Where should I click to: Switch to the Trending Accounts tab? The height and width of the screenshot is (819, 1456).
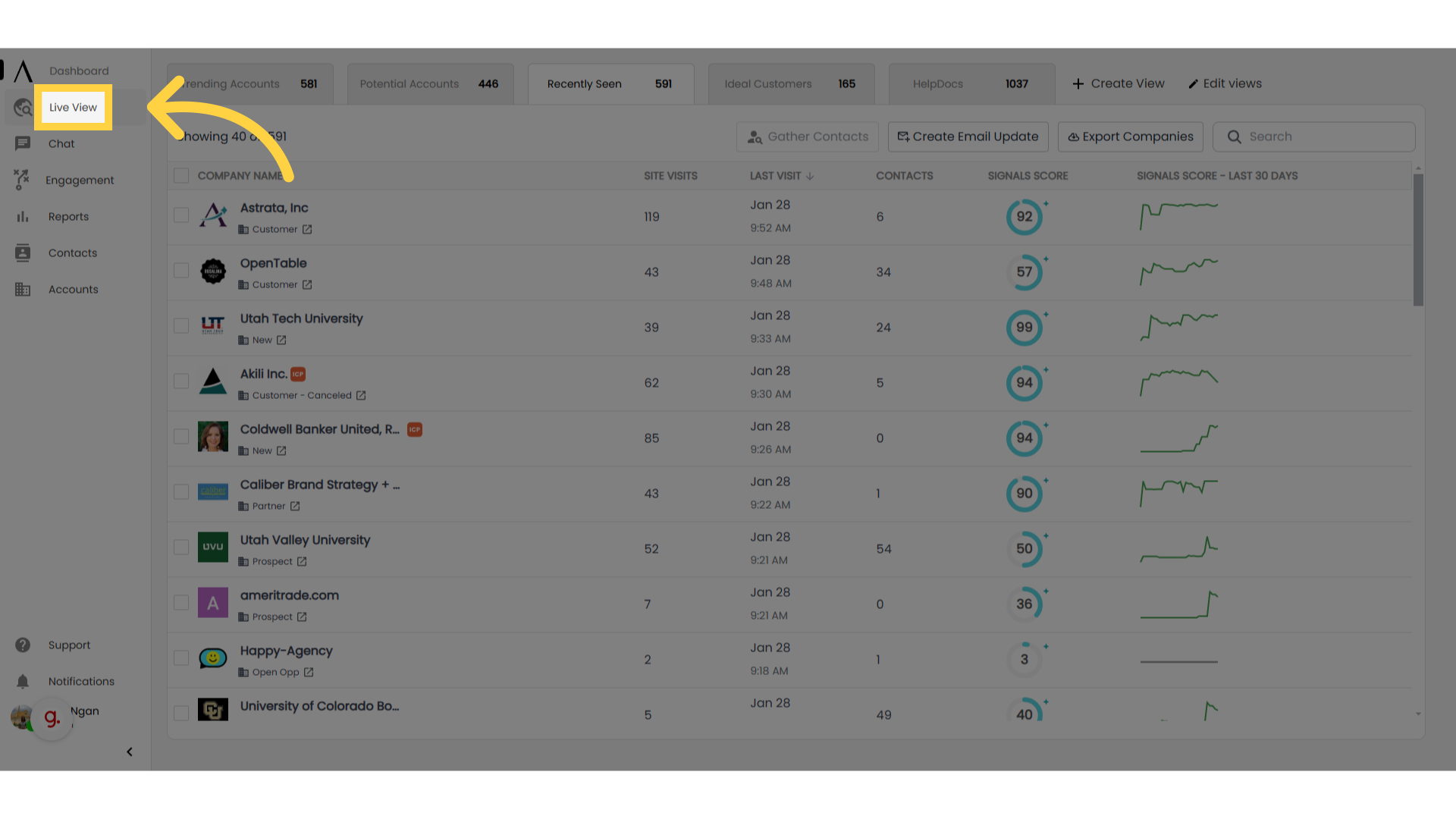(x=250, y=83)
